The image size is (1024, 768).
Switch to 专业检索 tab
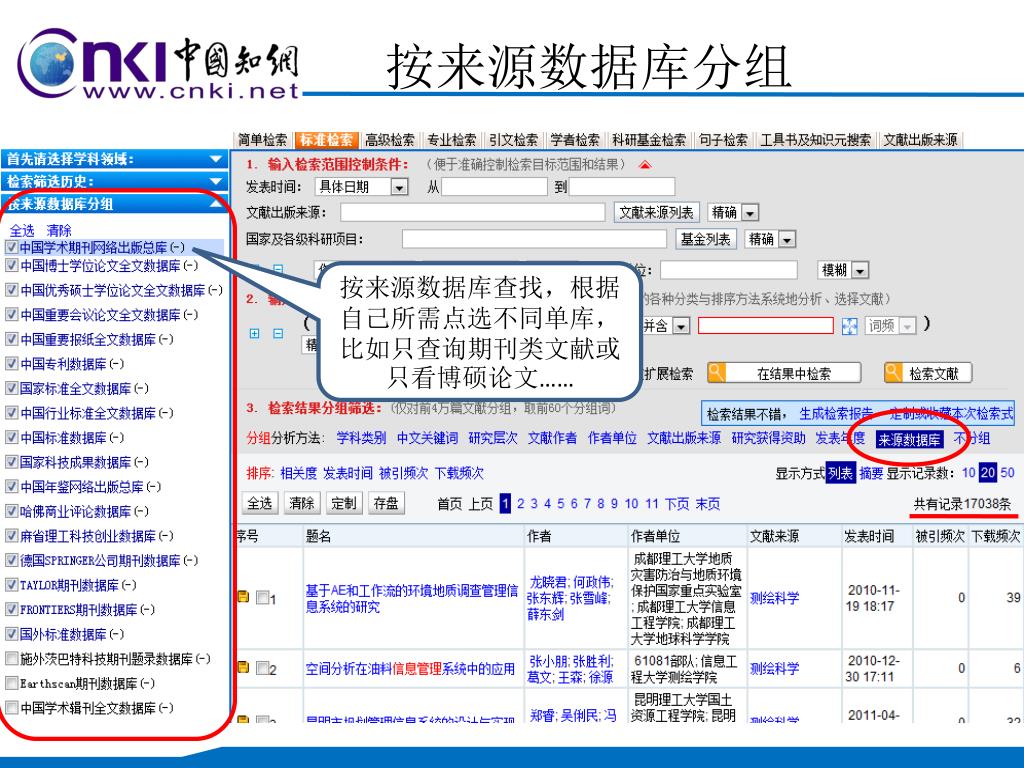[x=451, y=140]
